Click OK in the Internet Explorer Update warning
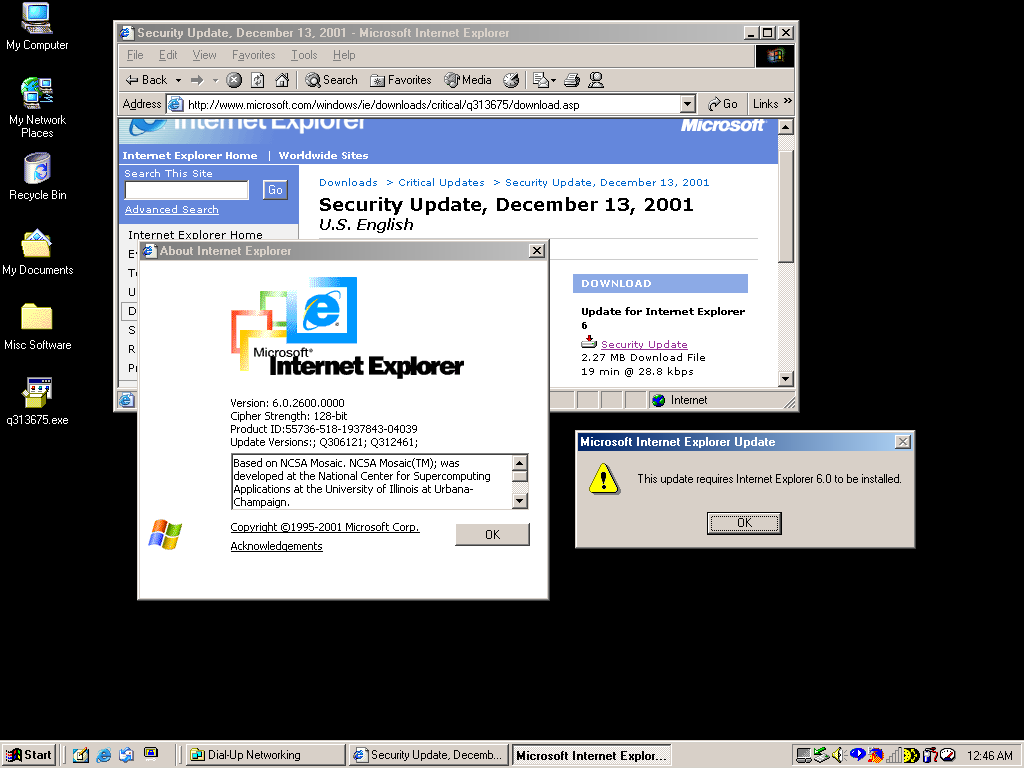 click(x=744, y=522)
